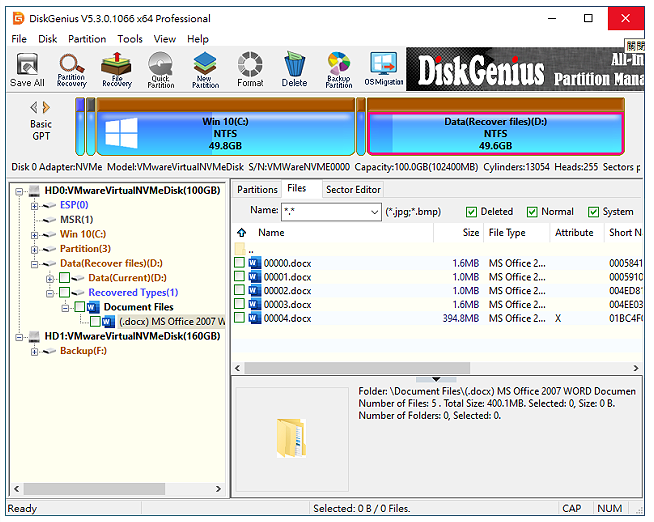Collapse the Recovered Types(1) node
Viewport: 654px width, 522px height.
point(50,294)
